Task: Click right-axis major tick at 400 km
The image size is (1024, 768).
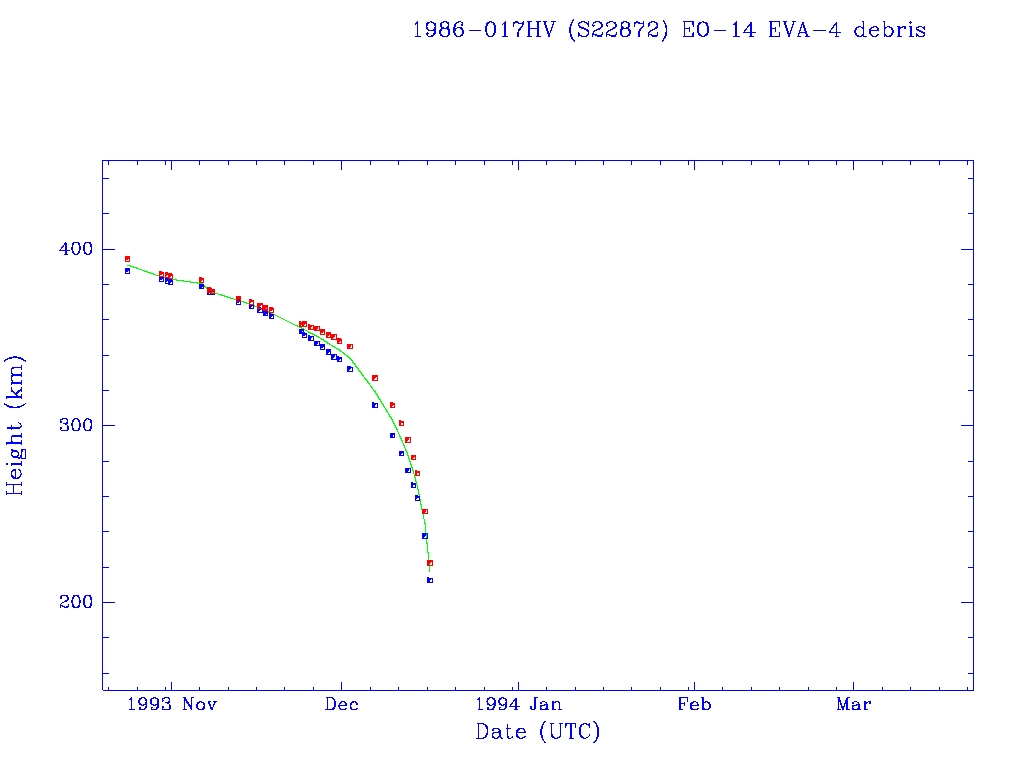Action: pyautogui.click(x=967, y=249)
